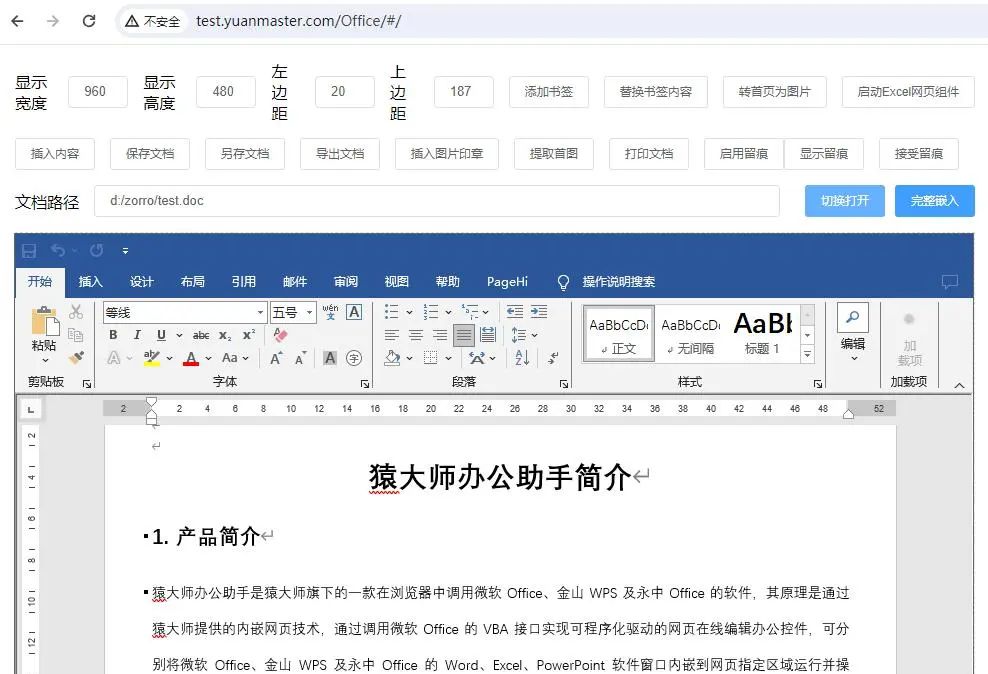
Task: Click the 添加书签 button
Action: (549, 92)
